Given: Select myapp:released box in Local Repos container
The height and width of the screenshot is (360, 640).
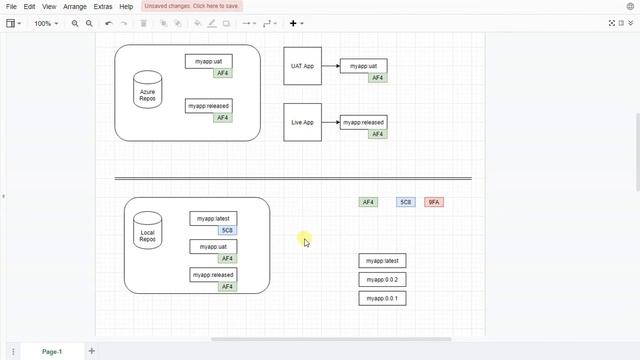Looking at the screenshot, I should [213, 275].
